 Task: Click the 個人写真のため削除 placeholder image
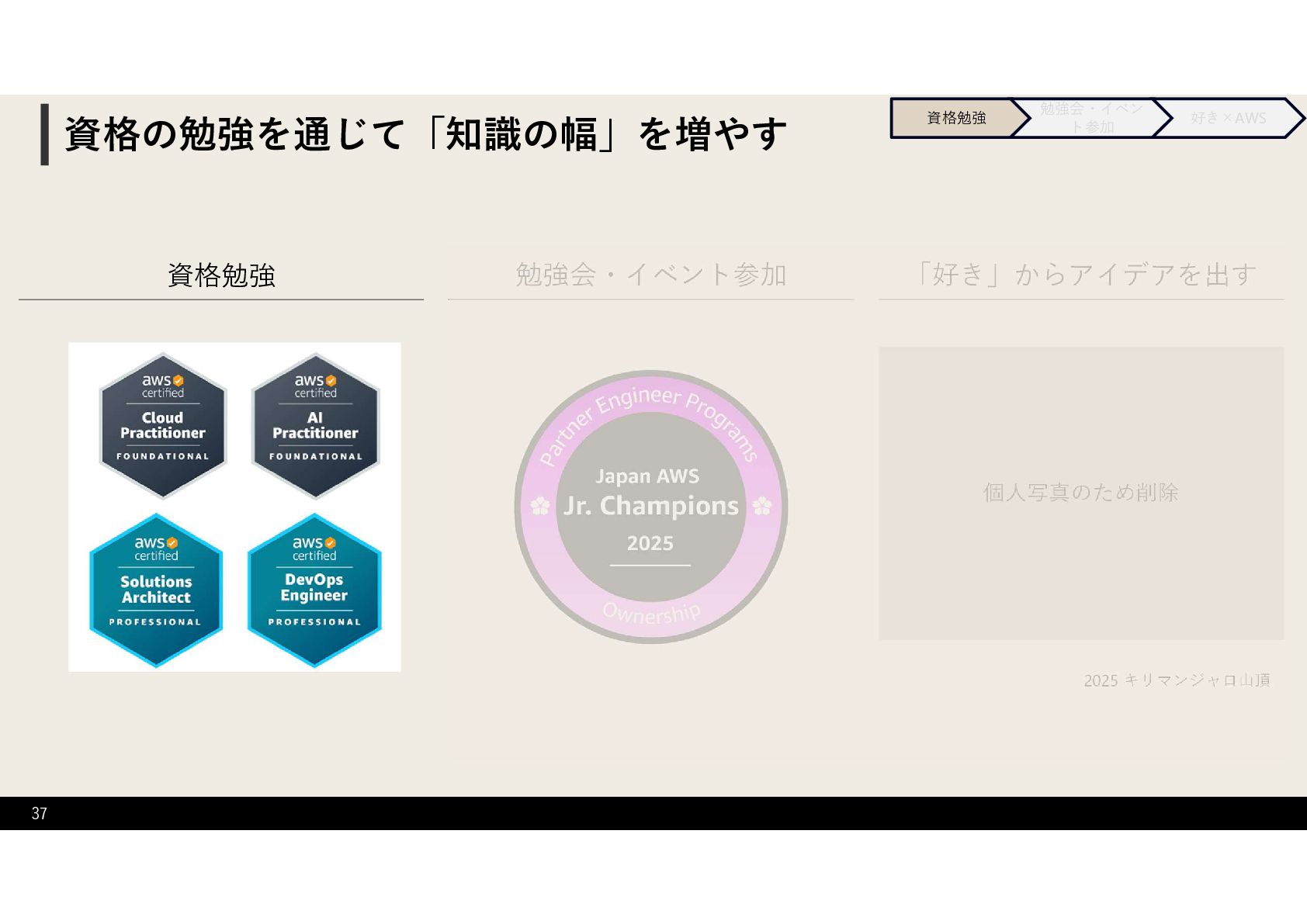pyautogui.click(x=1081, y=493)
